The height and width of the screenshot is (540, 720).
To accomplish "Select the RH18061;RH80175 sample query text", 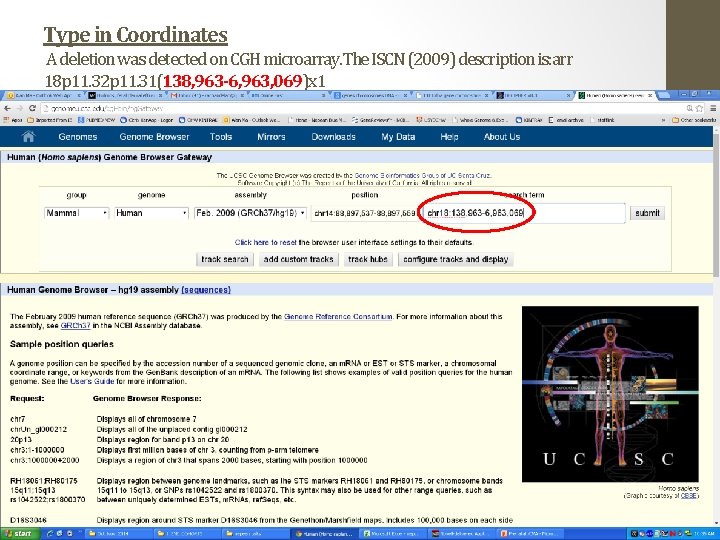I will 44,481.
